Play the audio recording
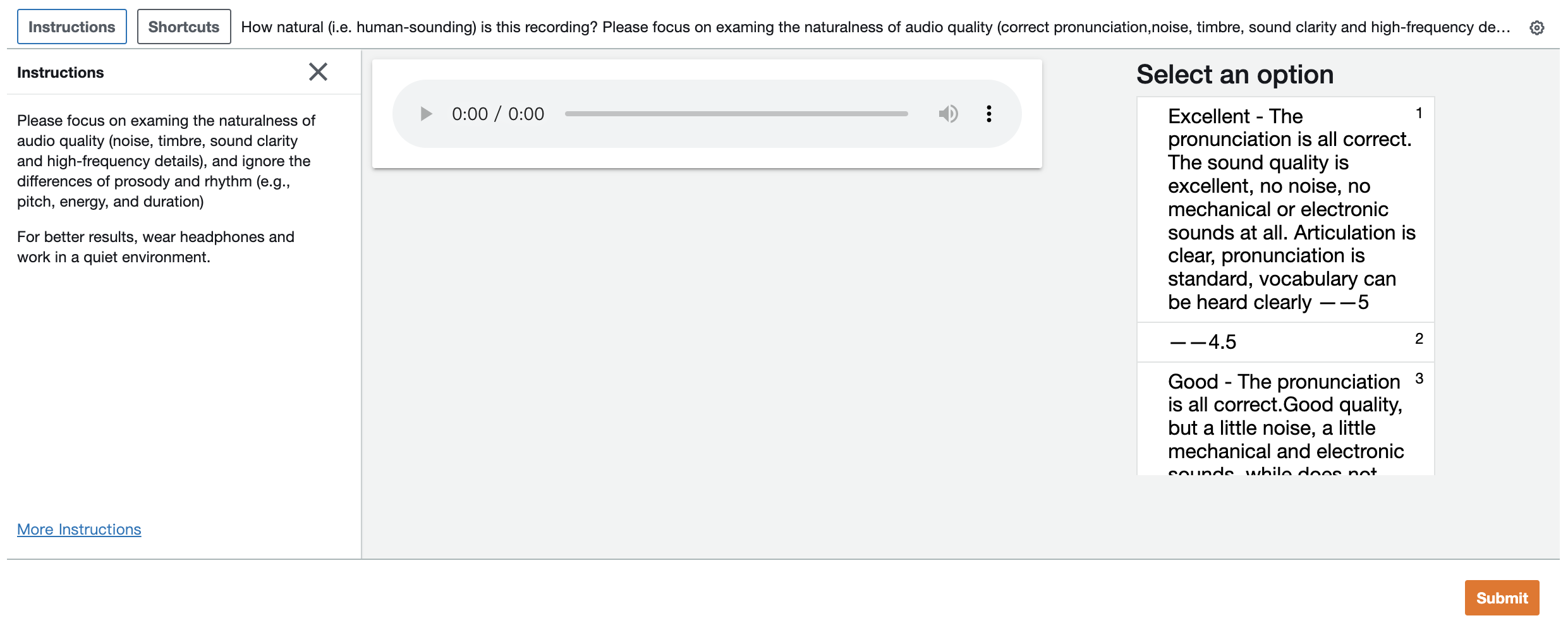 [426, 114]
